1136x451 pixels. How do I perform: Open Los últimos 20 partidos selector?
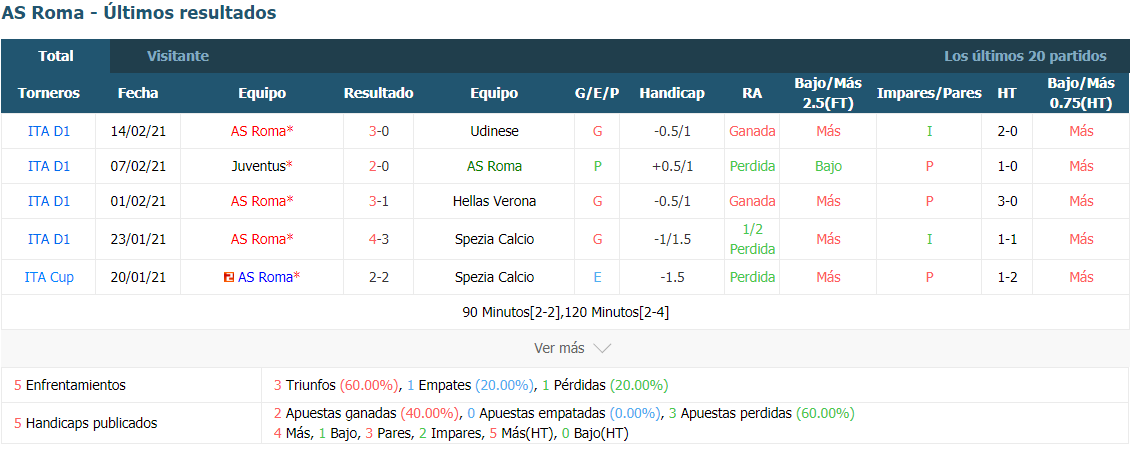point(1025,56)
